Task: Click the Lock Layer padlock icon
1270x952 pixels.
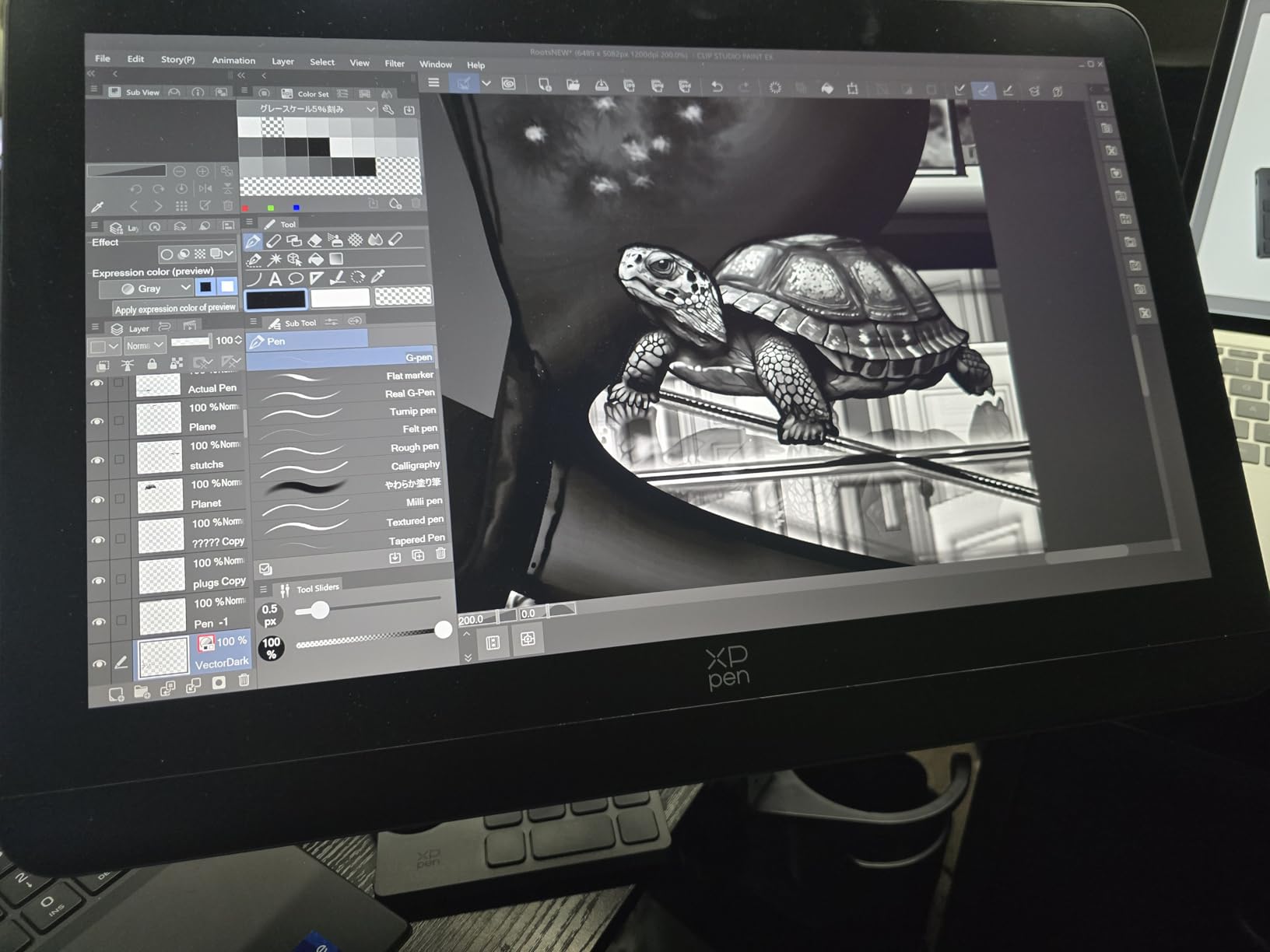Action: coord(152,364)
